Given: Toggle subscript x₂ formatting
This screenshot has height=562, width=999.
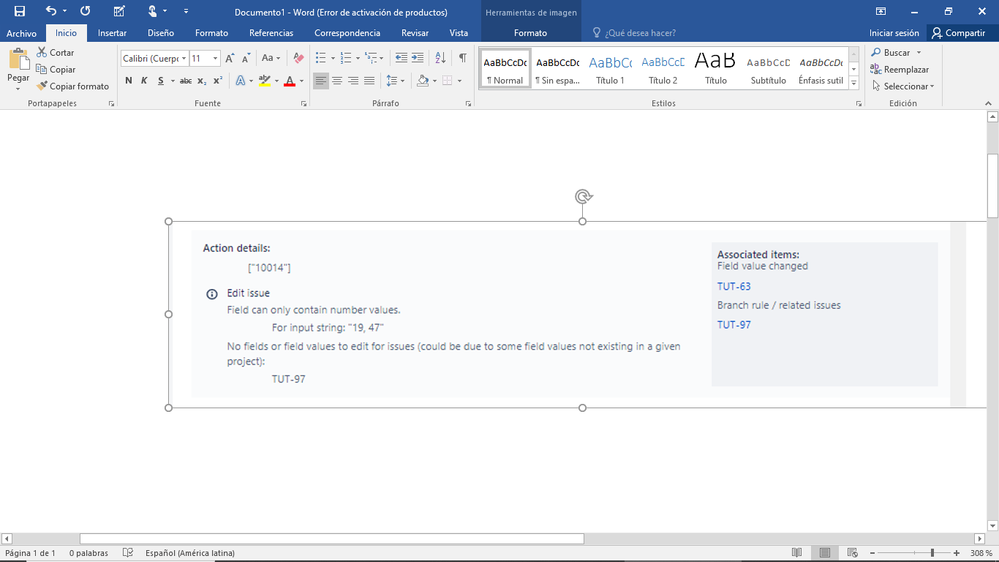Looking at the screenshot, I should pos(201,80).
